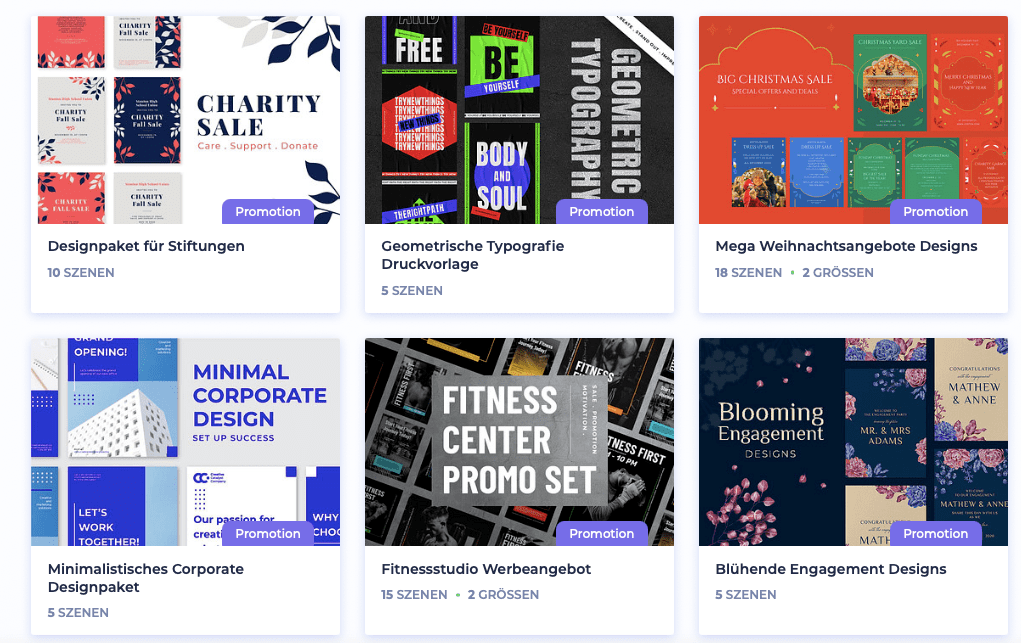Open the Fitness Center Promo Set thumbnail

519,442
